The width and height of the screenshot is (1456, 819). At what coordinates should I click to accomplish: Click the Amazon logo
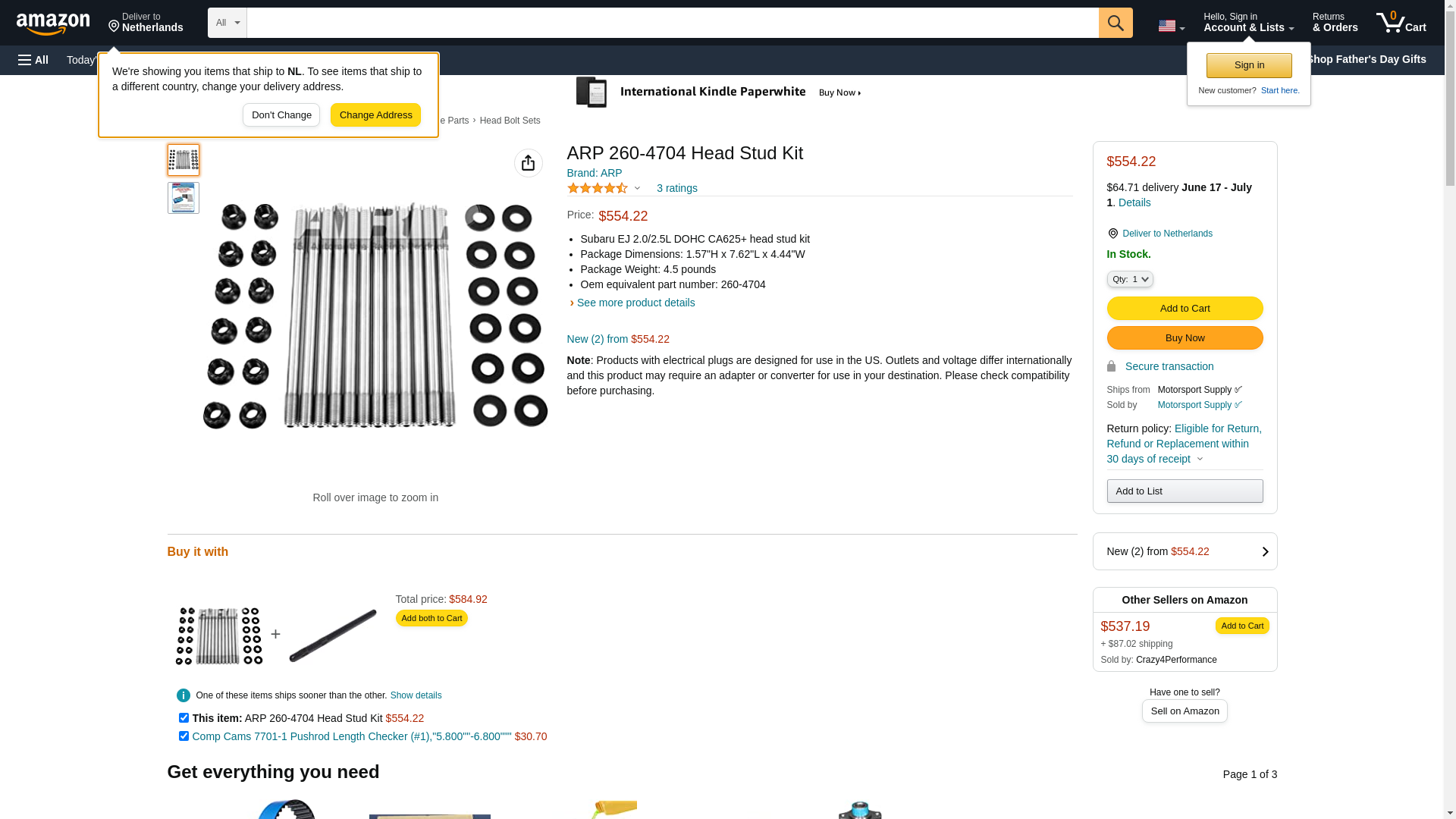53,24
